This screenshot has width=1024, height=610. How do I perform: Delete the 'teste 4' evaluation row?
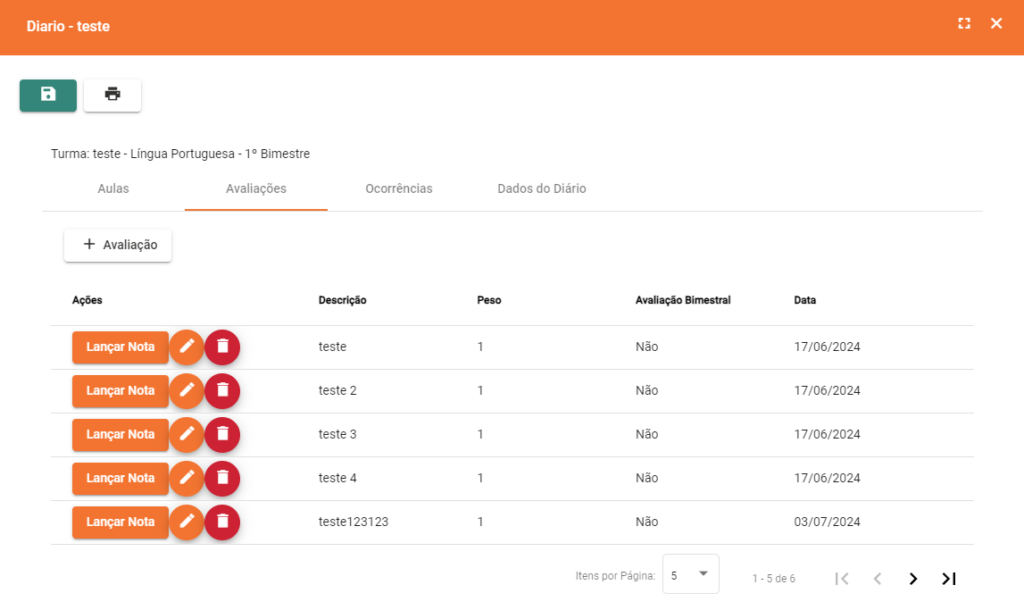[x=222, y=479]
